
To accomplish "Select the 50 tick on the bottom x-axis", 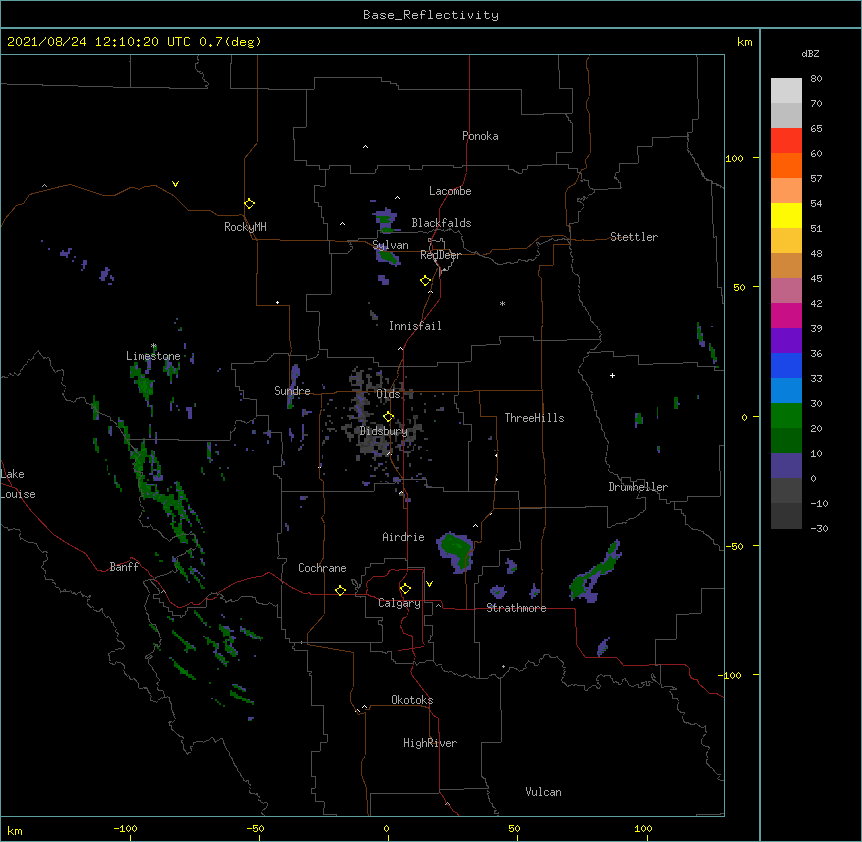I will point(514,828).
